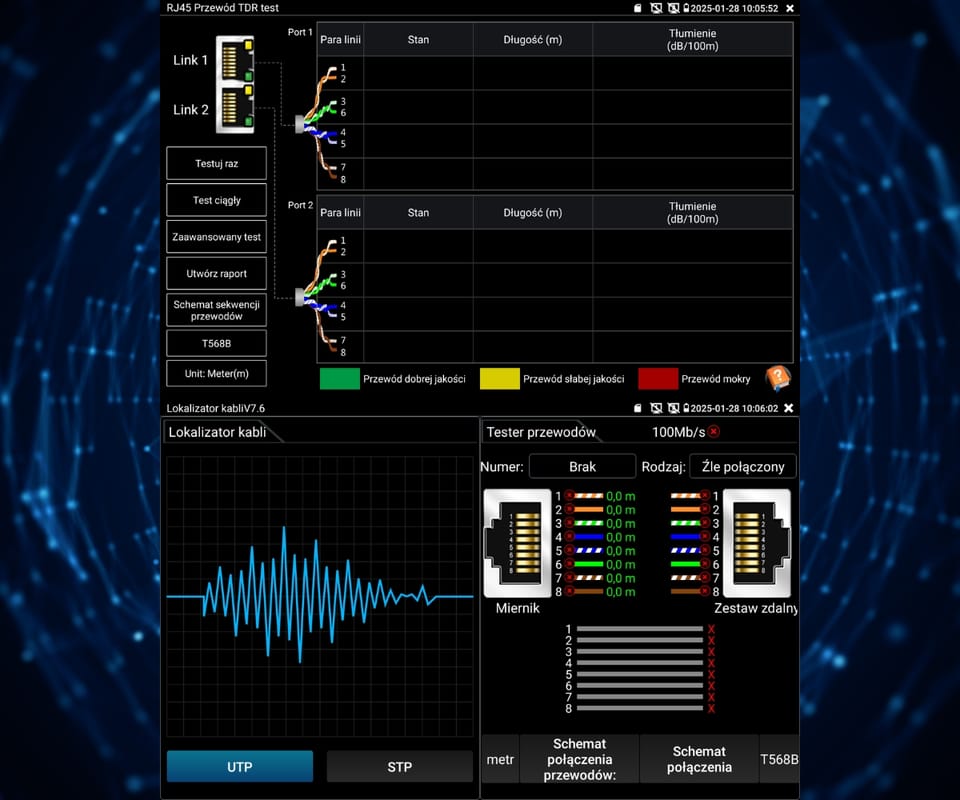
Task: Click the Link 2 RJ45 port icon
Action: click(x=235, y=109)
